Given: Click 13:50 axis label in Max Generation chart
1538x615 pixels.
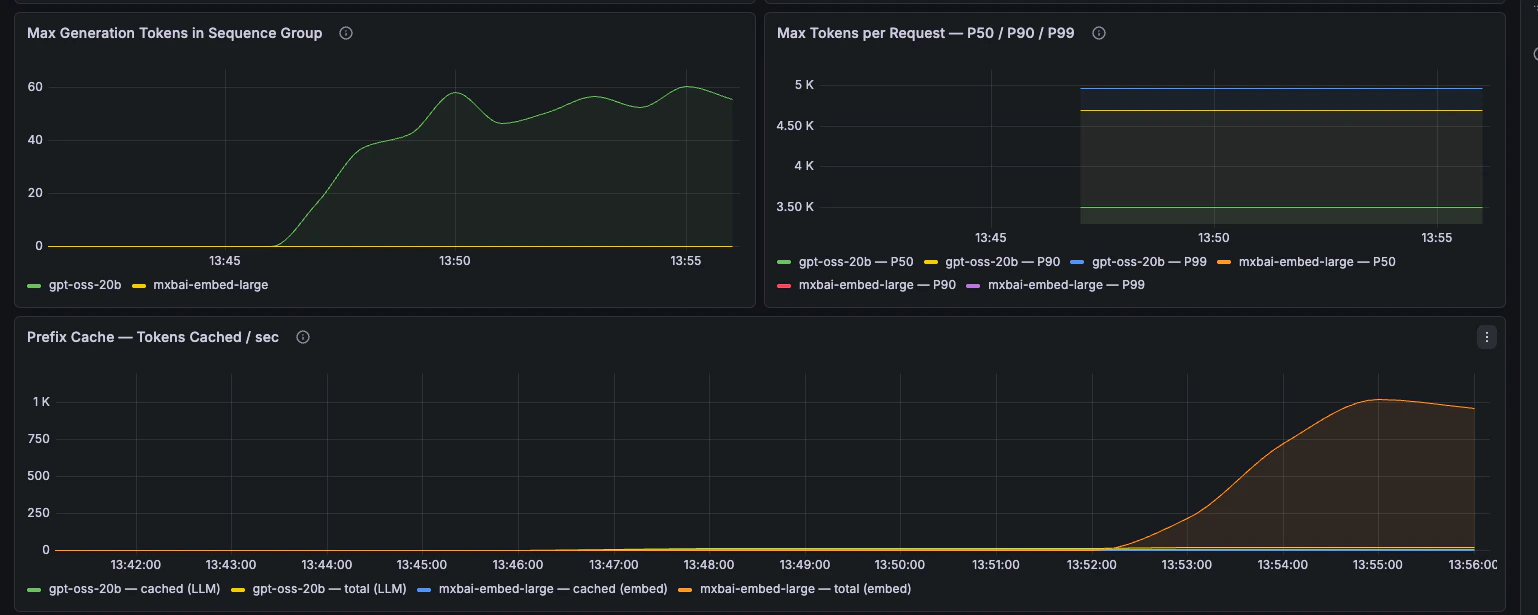Looking at the screenshot, I should [x=455, y=261].
